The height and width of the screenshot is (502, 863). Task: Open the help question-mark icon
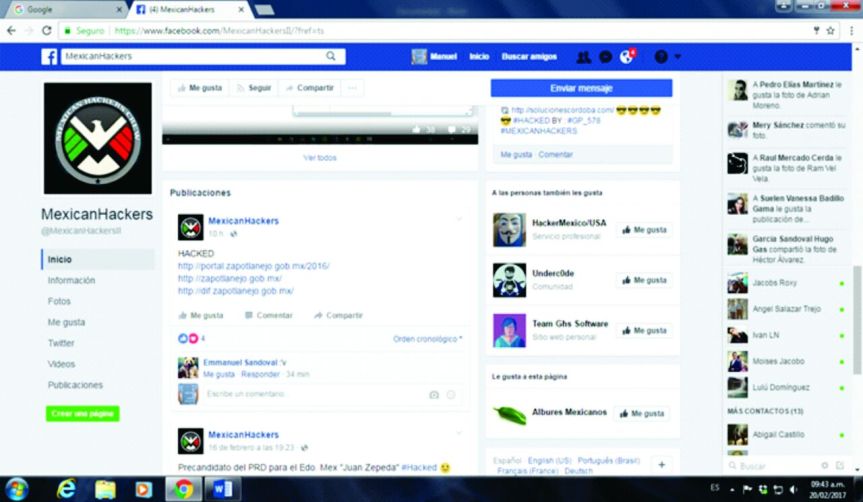click(x=661, y=57)
